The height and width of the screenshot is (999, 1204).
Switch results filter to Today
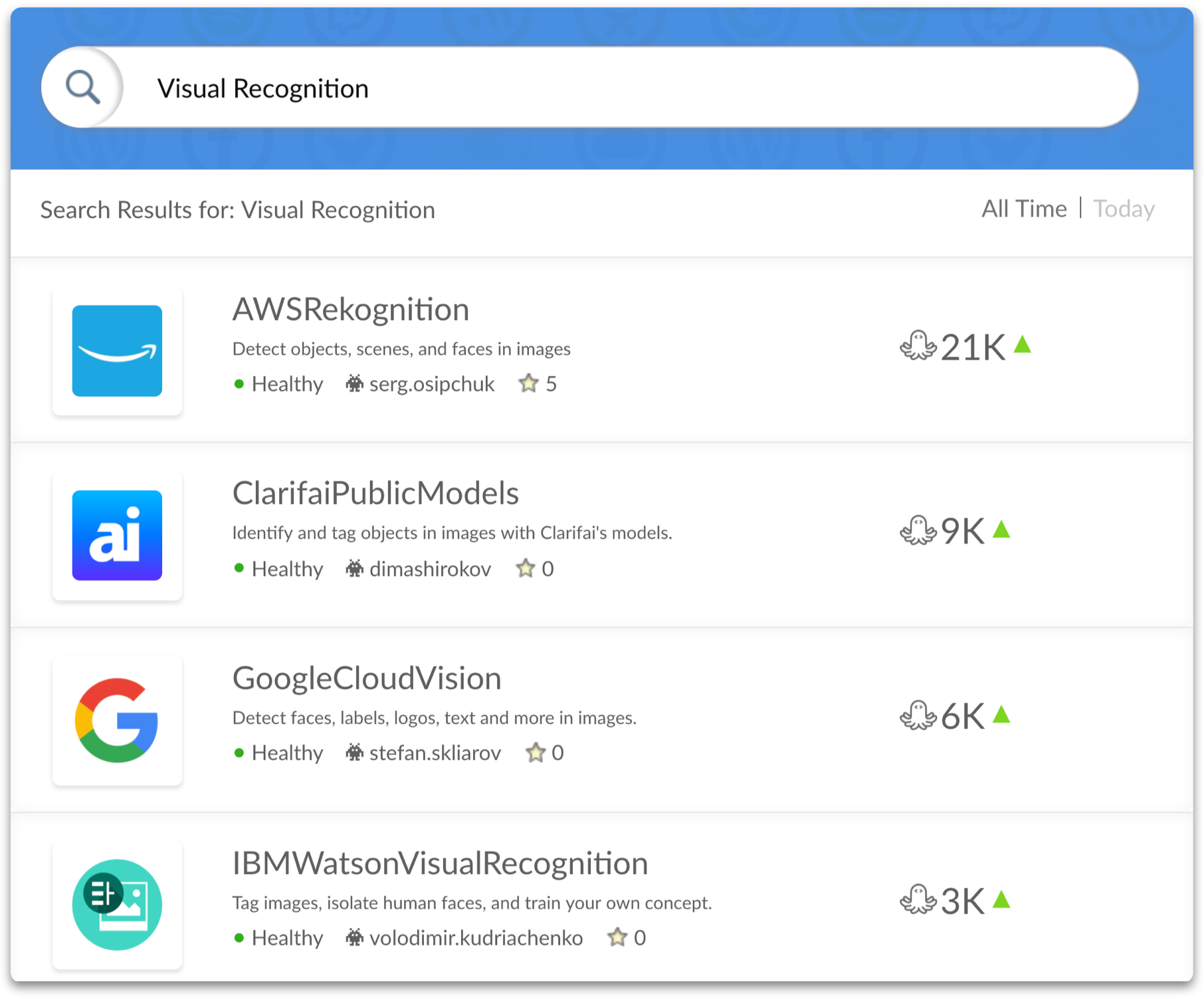tap(1124, 209)
